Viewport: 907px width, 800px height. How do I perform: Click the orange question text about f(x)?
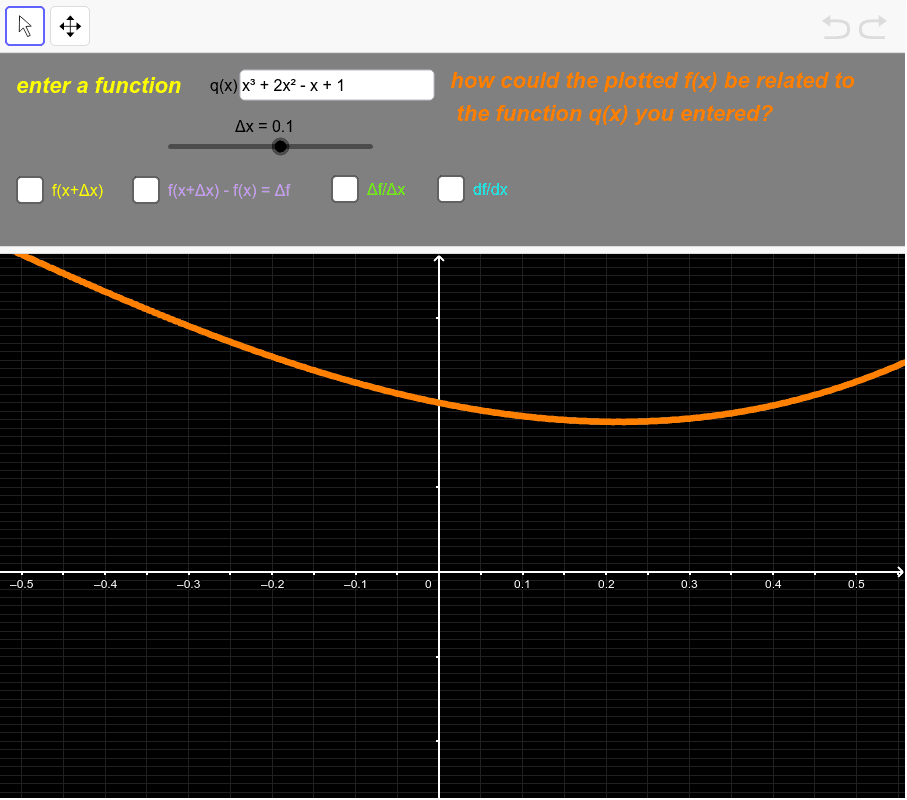652,97
